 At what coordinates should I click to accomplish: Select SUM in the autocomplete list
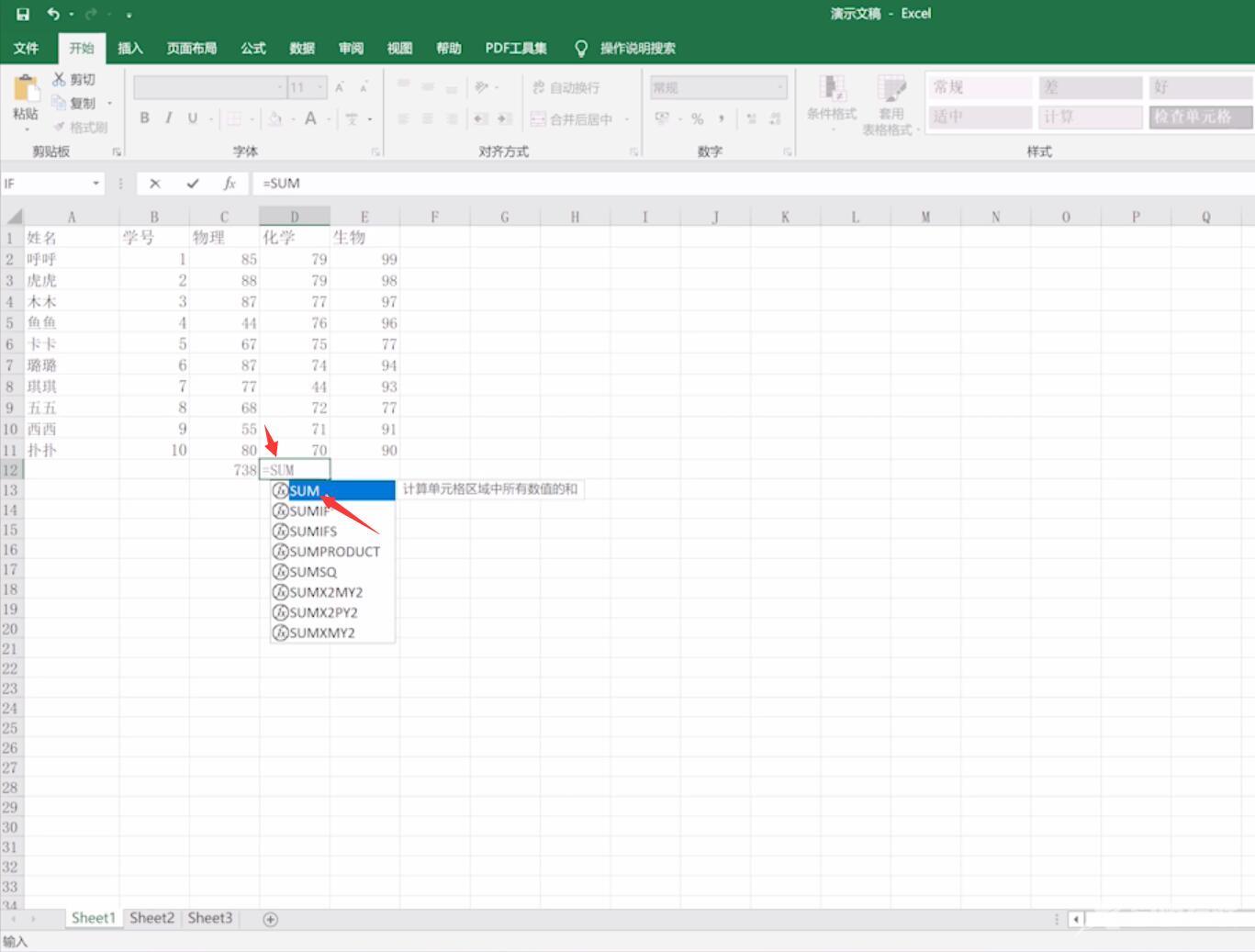click(332, 490)
